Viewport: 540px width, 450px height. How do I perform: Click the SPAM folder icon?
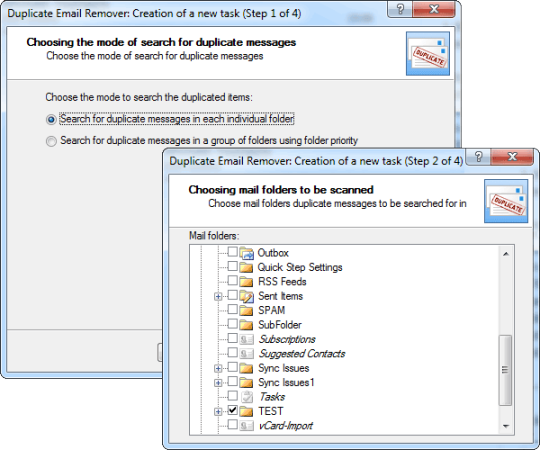point(247,311)
